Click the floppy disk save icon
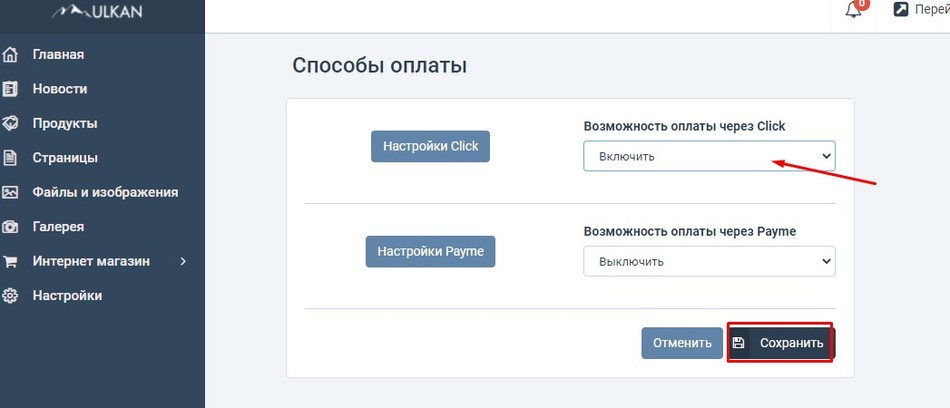950x408 pixels. 738,343
